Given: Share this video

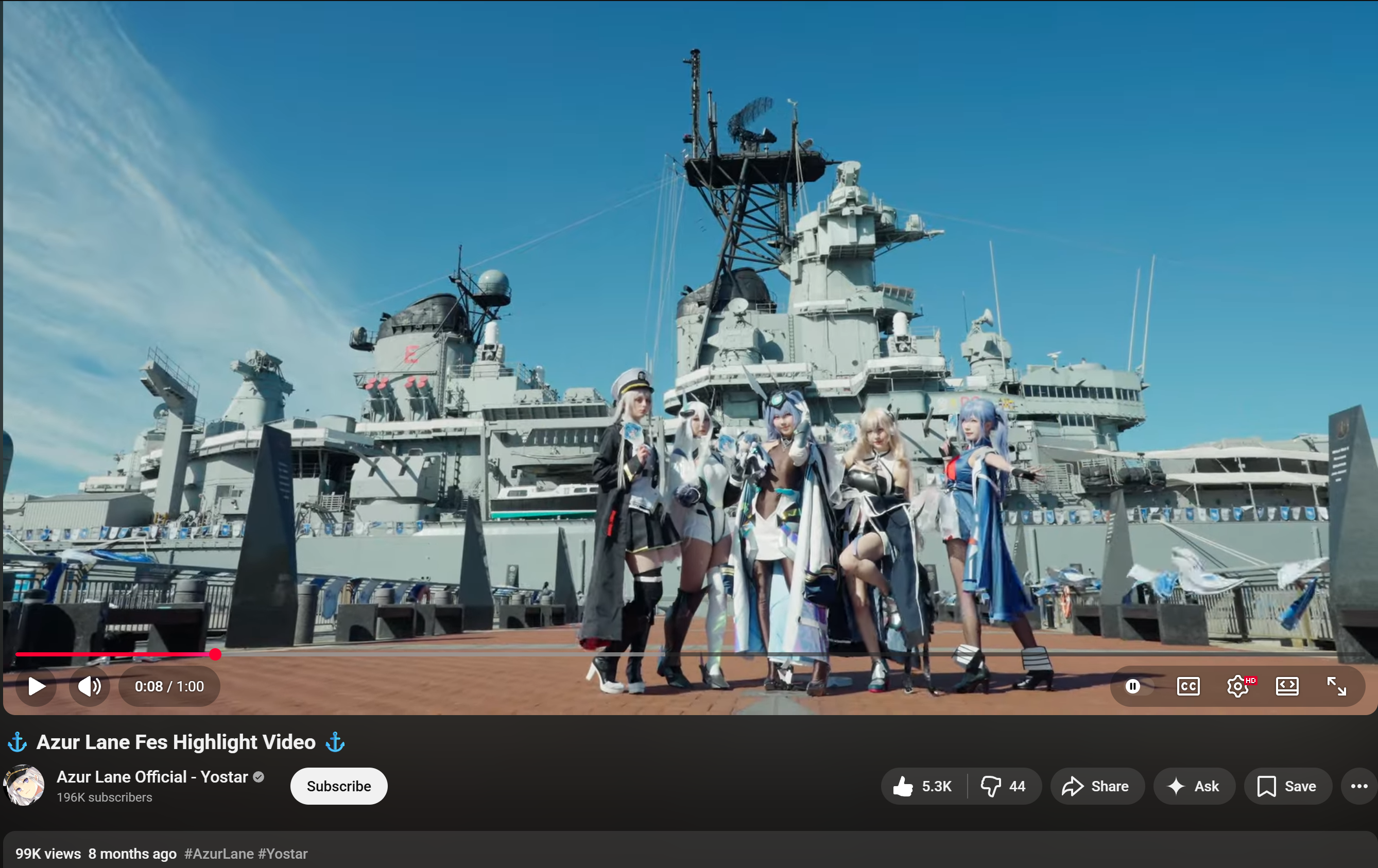Looking at the screenshot, I should point(1097,786).
